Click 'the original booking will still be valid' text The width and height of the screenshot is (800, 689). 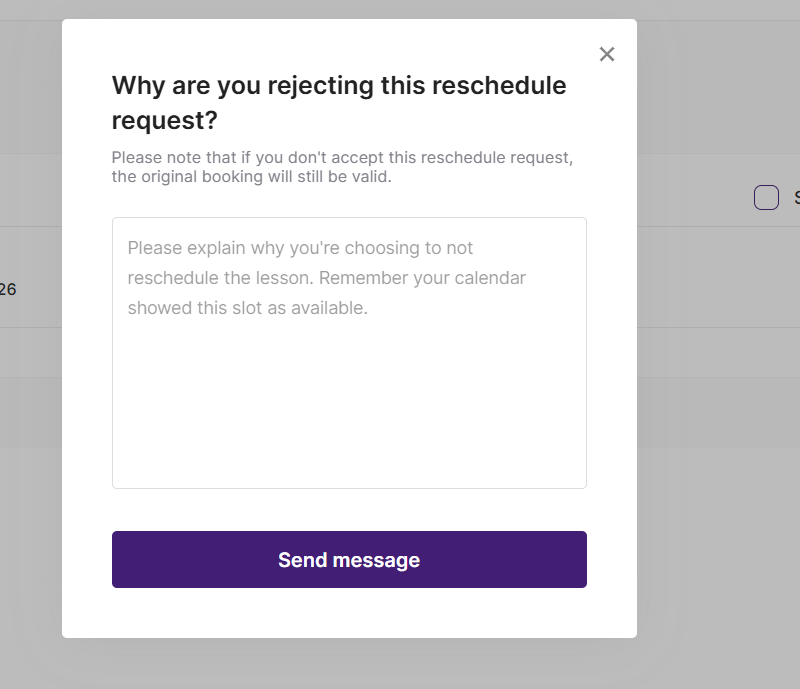pyautogui.click(x=251, y=178)
